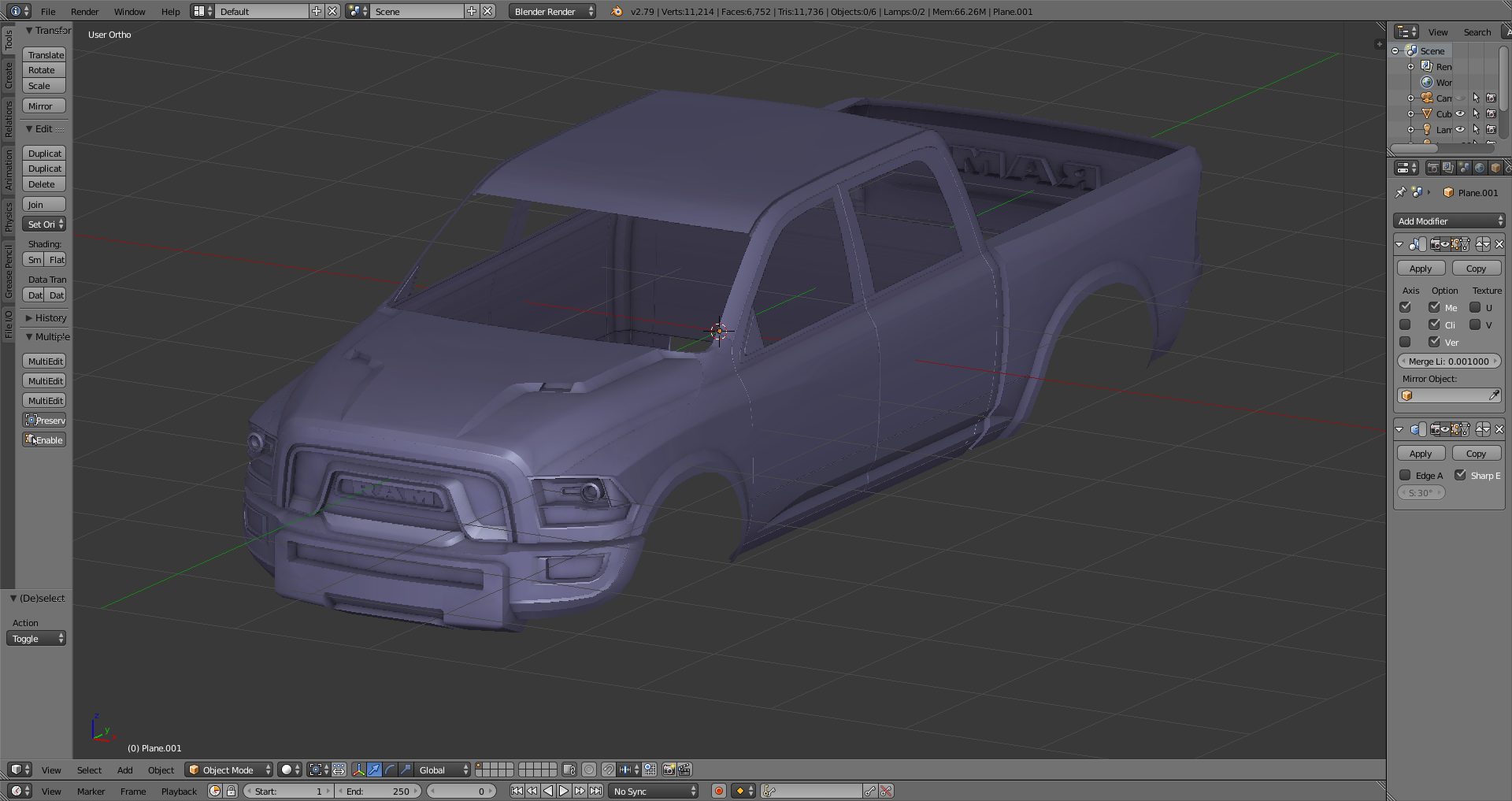Open the Object properties cube tab
The image size is (1512, 801).
click(1495, 168)
